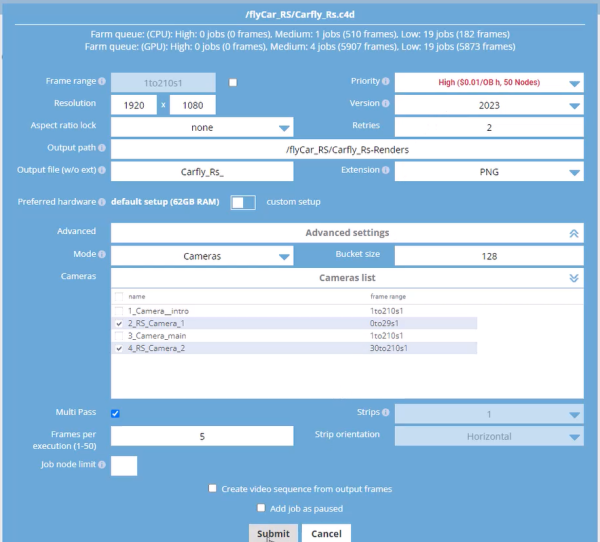The image size is (600, 542).
Task: Toggle the custom setup hardware switch
Action: (243, 202)
